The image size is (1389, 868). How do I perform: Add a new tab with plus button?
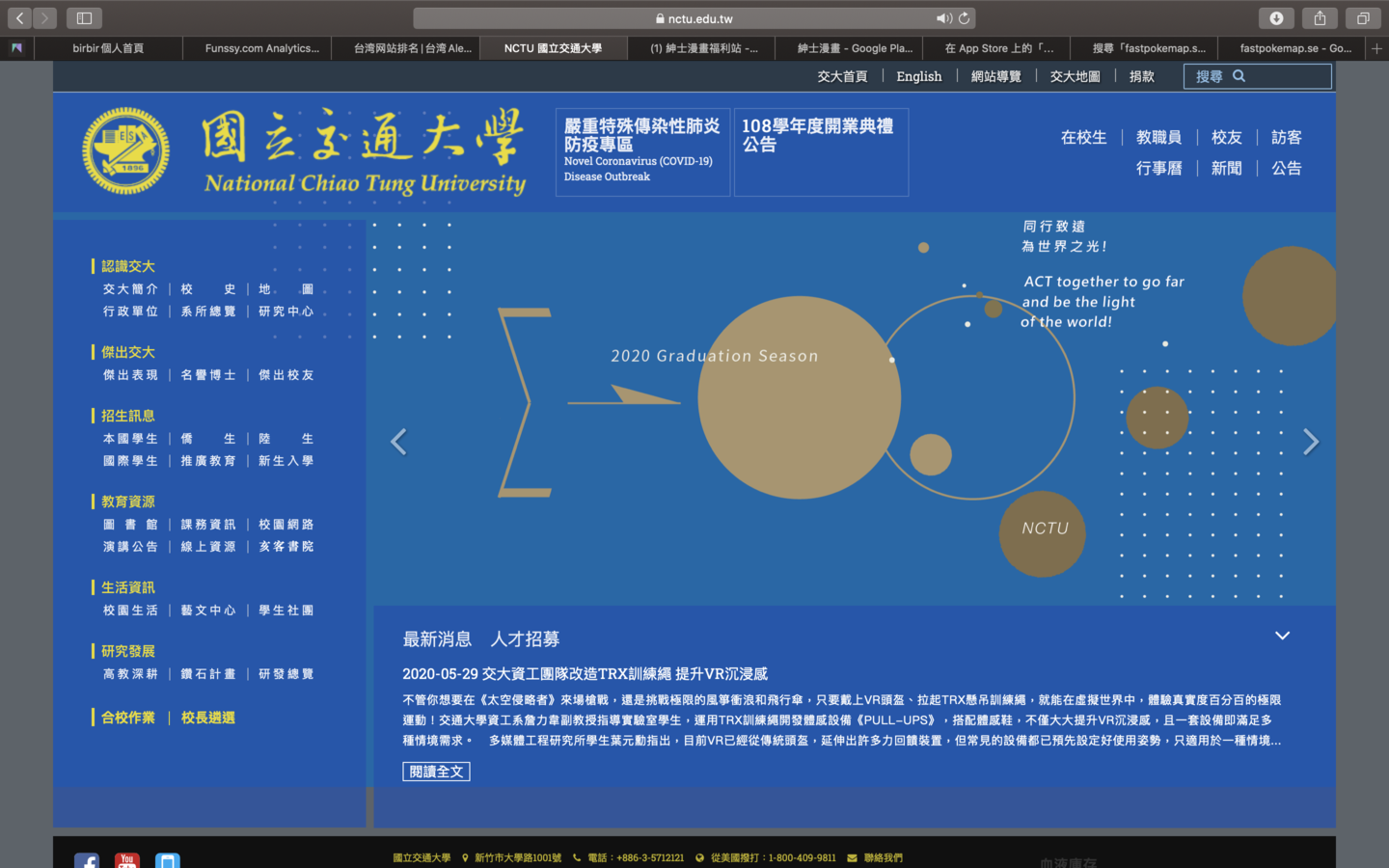[x=1376, y=48]
